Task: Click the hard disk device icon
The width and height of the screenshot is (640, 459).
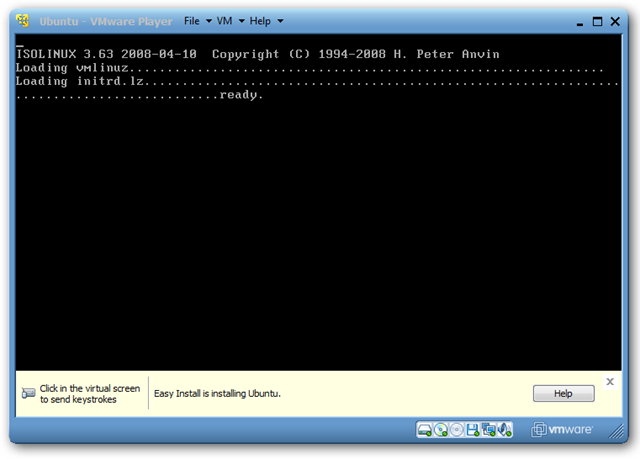Action: pyautogui.click(x=424, y=430)
